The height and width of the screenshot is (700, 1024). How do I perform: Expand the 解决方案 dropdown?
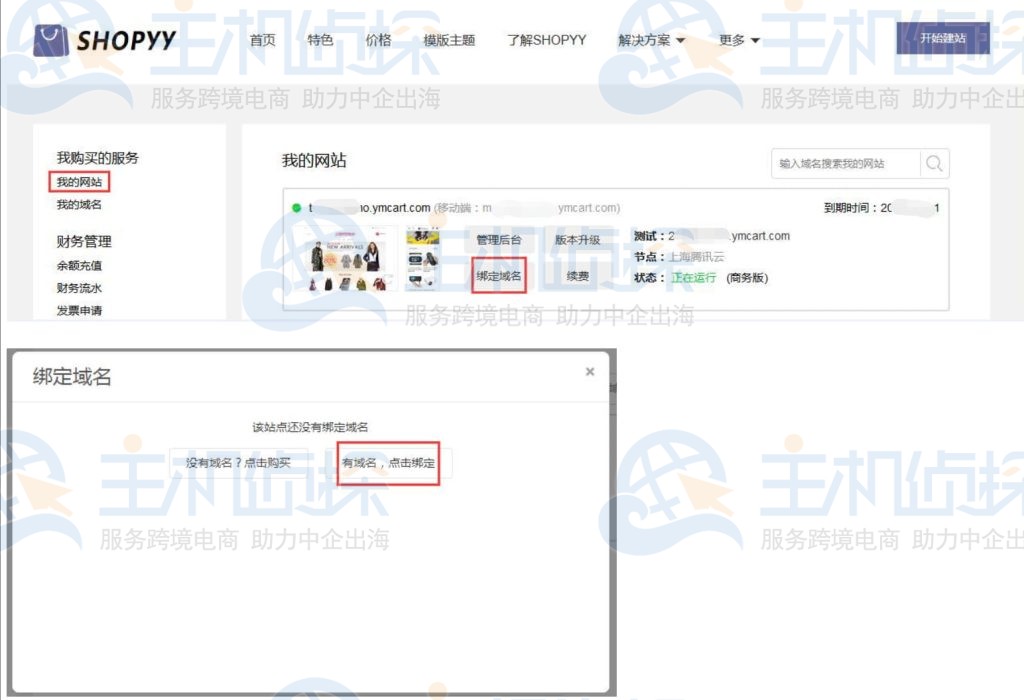[651, 40]
